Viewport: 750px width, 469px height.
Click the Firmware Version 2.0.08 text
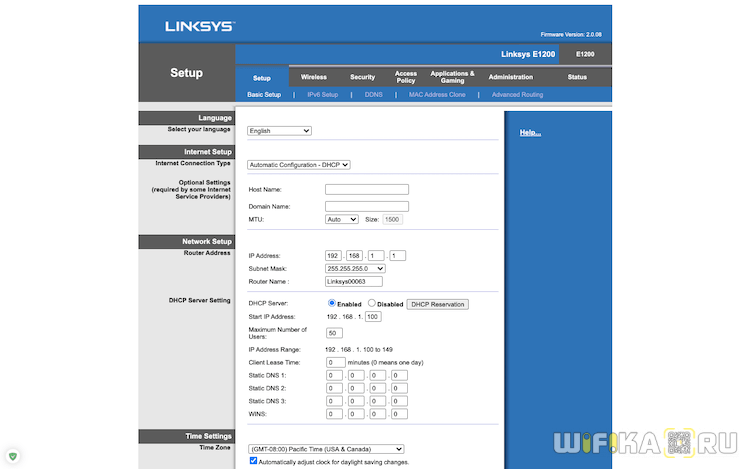[x=571, y=34]
